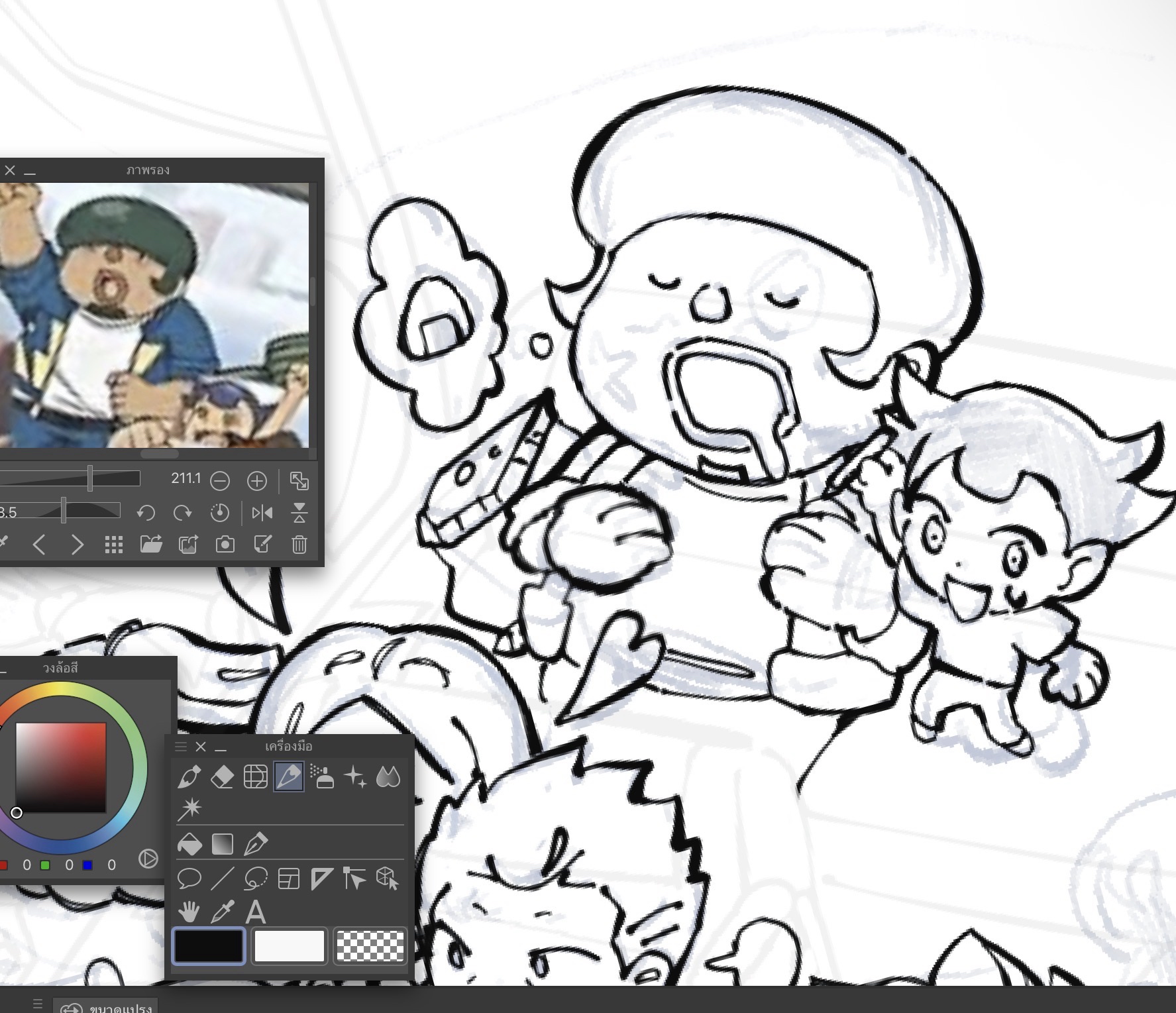Choose the Fill bucket tool
This screenshot has height=1013, width=1176.
(190, 844)
